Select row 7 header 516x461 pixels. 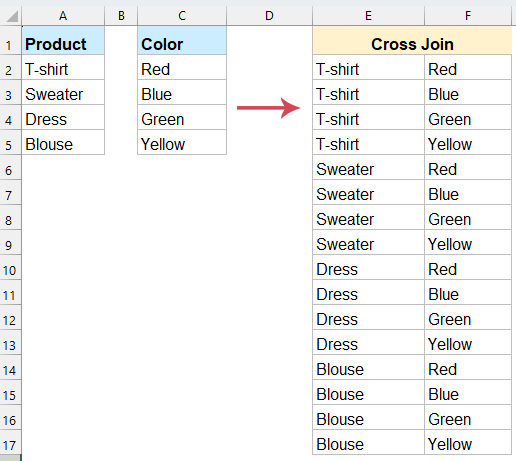point(10,192)
